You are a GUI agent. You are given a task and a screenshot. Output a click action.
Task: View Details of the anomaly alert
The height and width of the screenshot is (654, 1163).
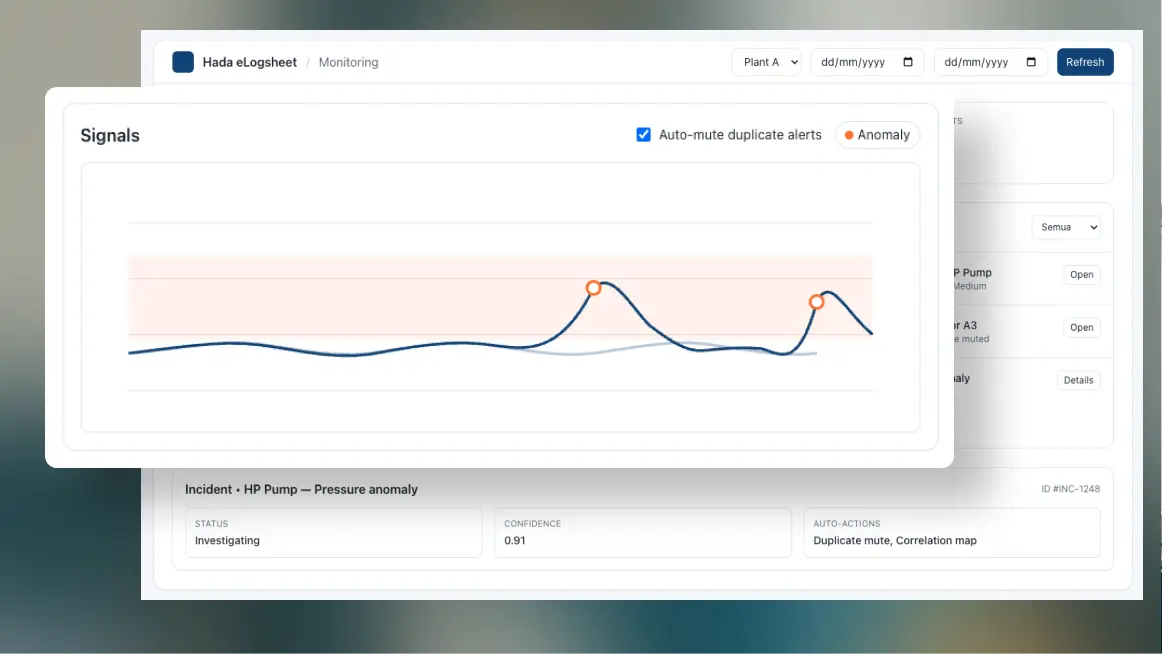[x=1078, y=380]
